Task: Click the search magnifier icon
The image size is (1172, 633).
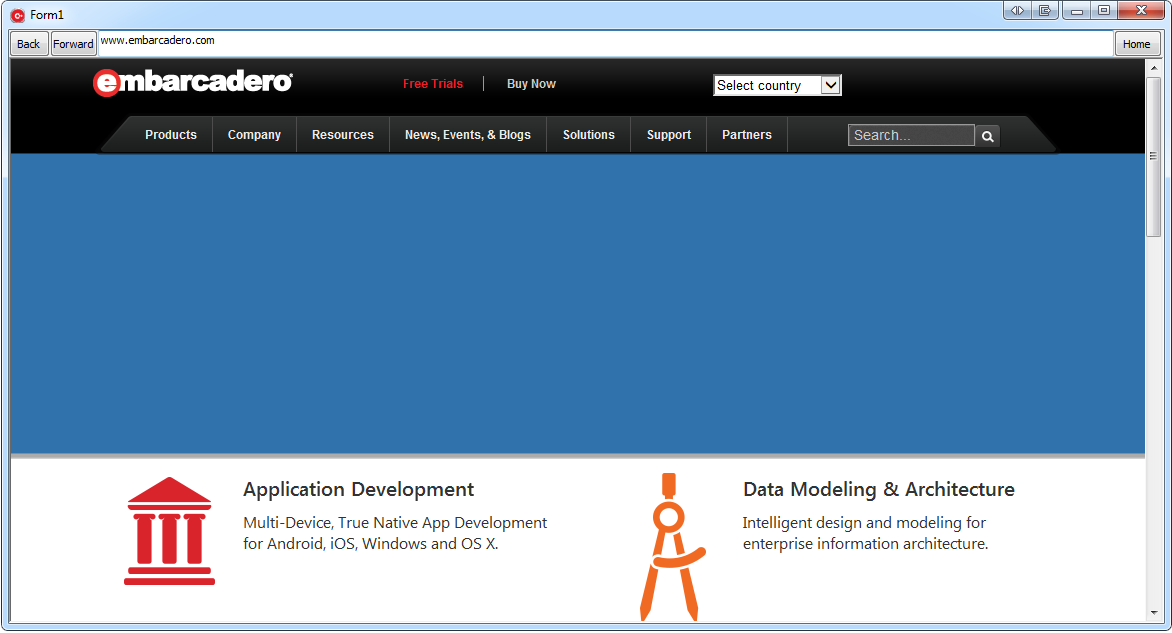Action: (987, 136)
